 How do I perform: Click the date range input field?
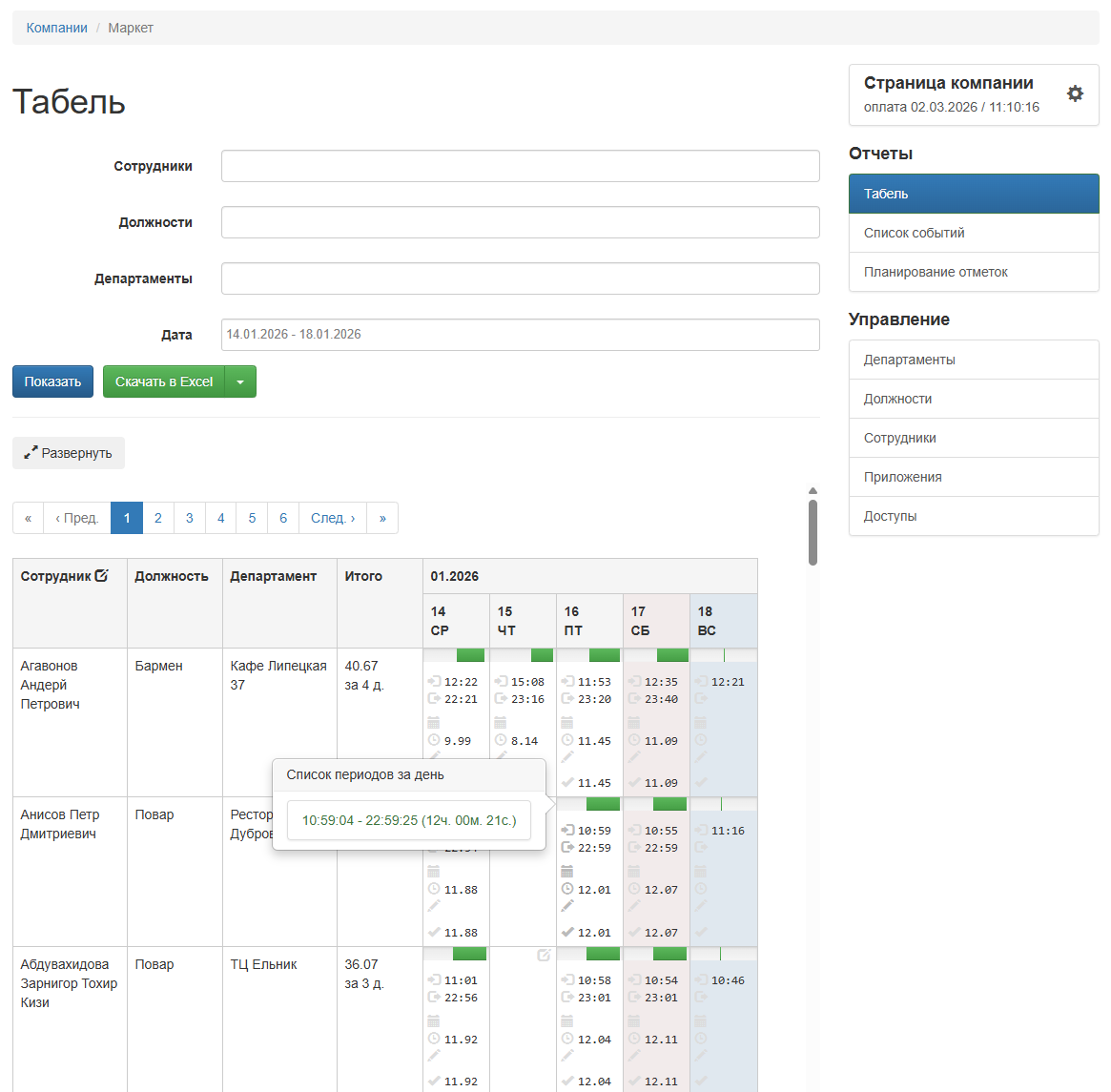pyautogui.click(x=520, y=335)
